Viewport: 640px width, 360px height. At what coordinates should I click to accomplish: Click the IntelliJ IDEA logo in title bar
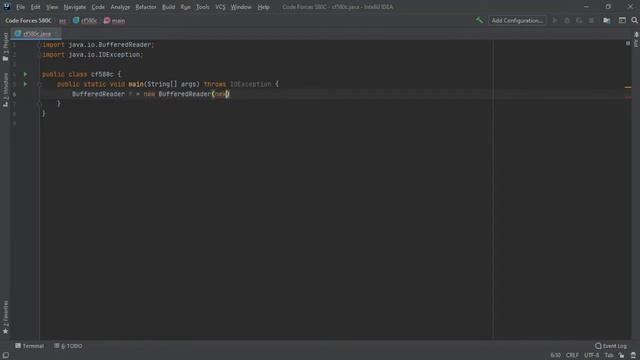[x=7, y=7]
